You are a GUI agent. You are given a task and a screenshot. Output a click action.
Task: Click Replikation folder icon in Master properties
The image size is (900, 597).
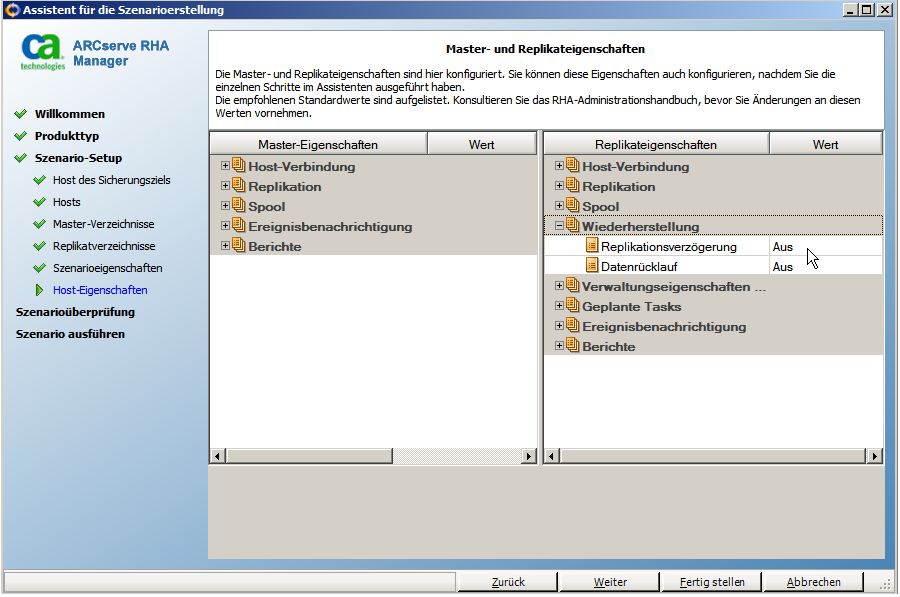click(x=239, y=185)
